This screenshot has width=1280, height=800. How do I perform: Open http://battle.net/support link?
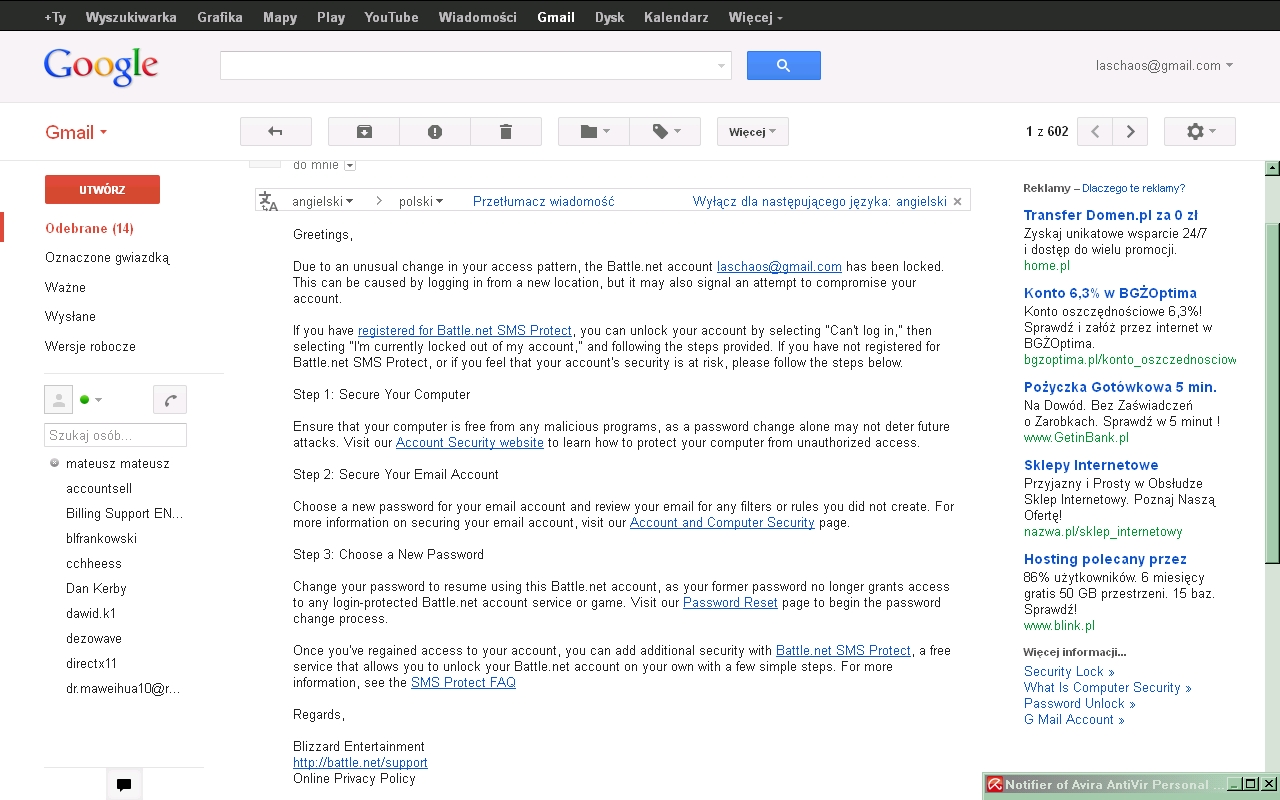[360, 763]
